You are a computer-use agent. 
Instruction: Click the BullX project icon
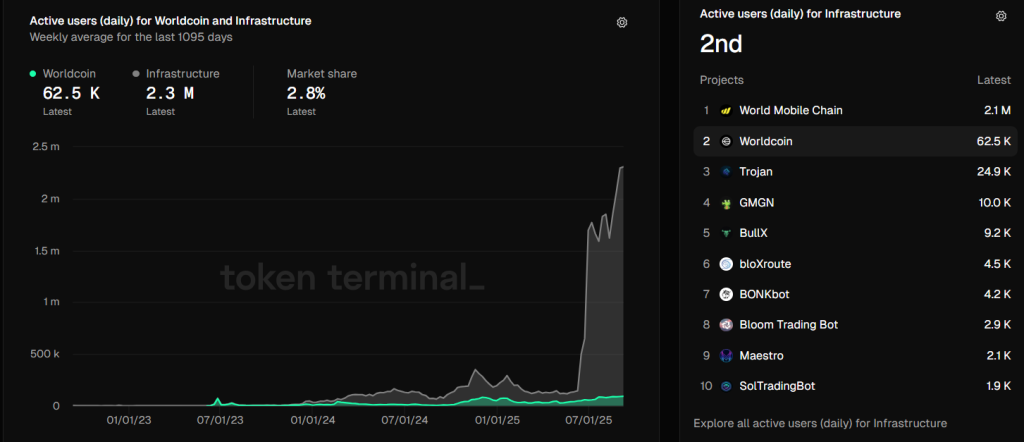[x=726, y=233]
